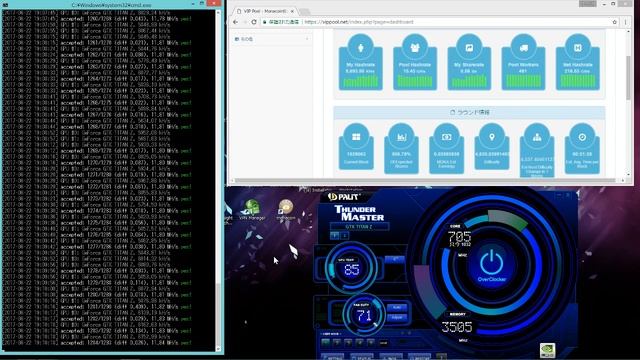The height and width of the screenshot is (360, 640).
Task: Click the PALIT logo in ThunderMaster
Action: click(343, 197)
